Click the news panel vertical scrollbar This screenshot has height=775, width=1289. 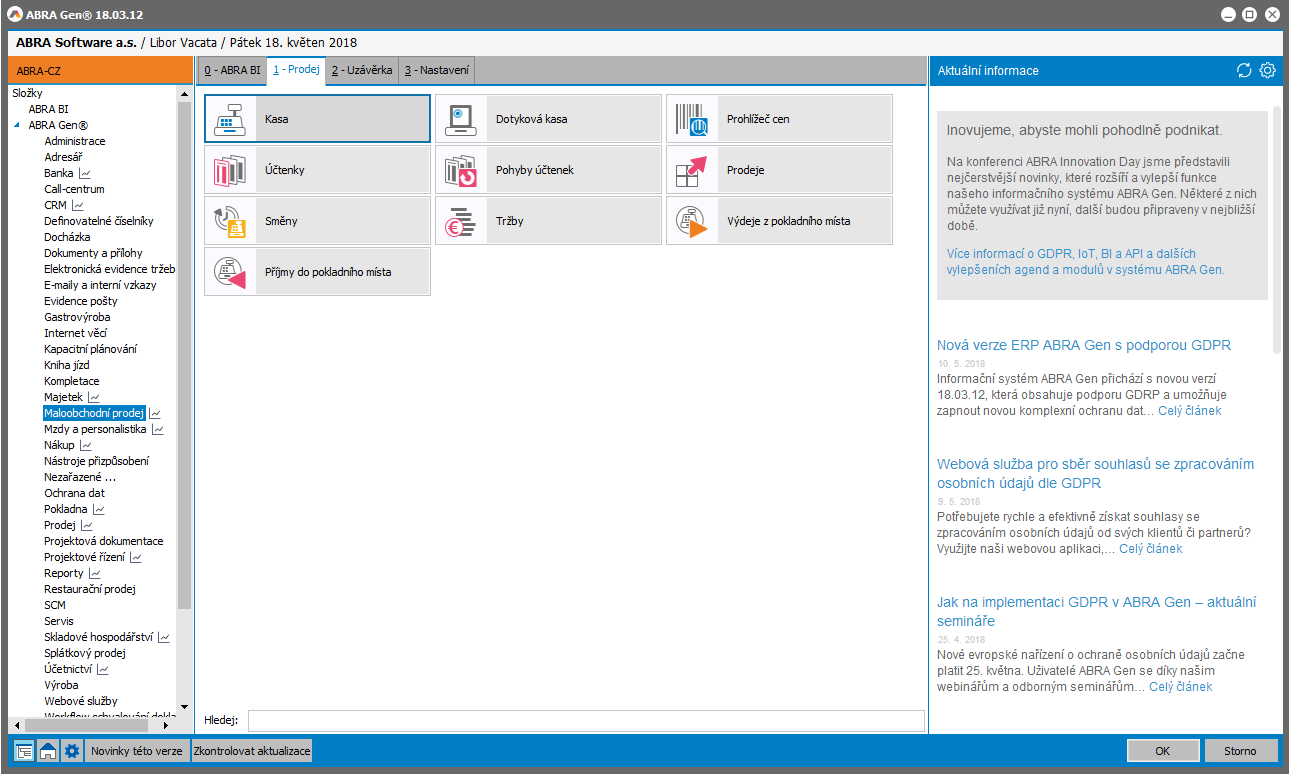pos(1277,229)
